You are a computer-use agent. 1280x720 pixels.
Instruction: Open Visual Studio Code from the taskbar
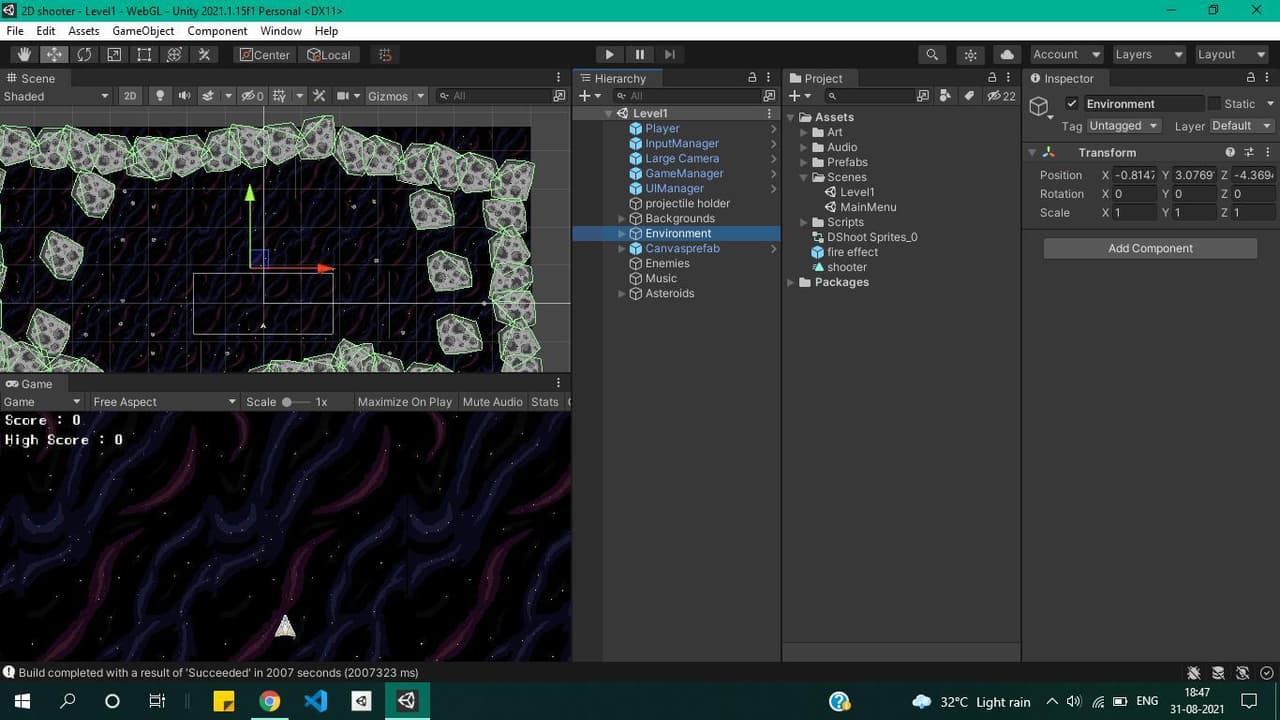(x=315, y=701)
